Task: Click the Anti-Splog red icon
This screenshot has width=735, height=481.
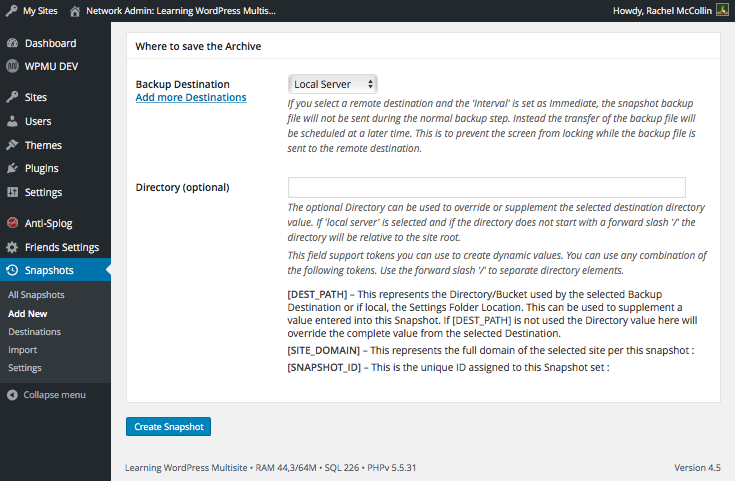Action: click(x=12, y=224)
